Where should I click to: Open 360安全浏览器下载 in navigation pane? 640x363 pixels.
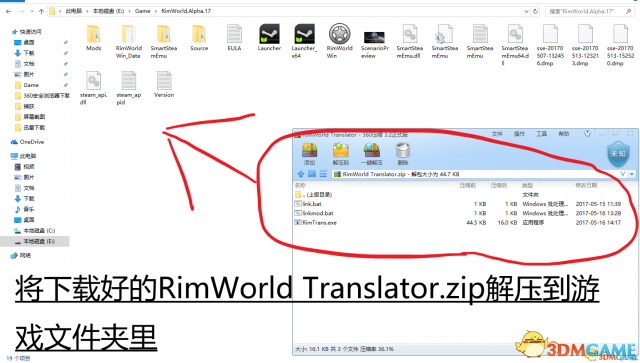point(42,96)
